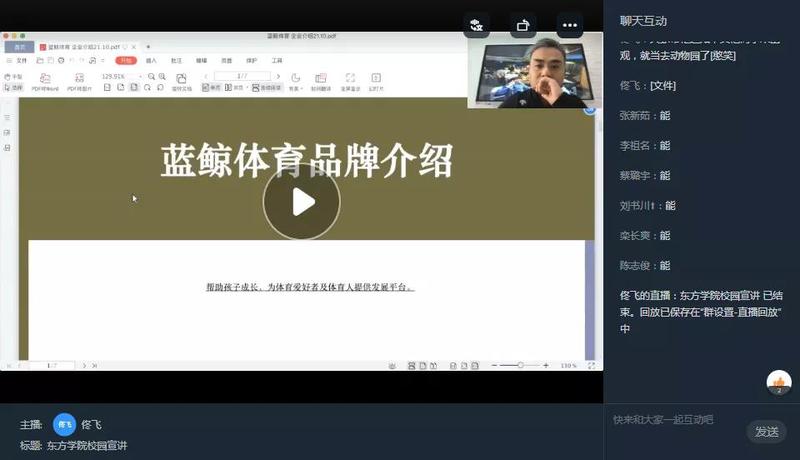Click the zoom out magnifier icon
The image size is (800, 460).
(151, 76)
